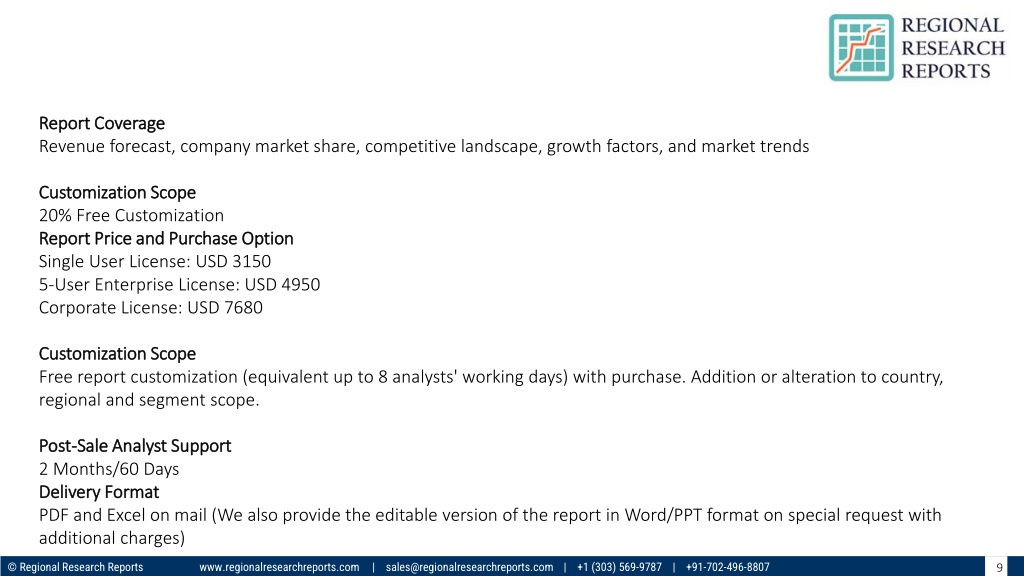Click the +1 (303) 569-9787 phone number
This screenshot has height=576, width=1024.
(619, 567)
